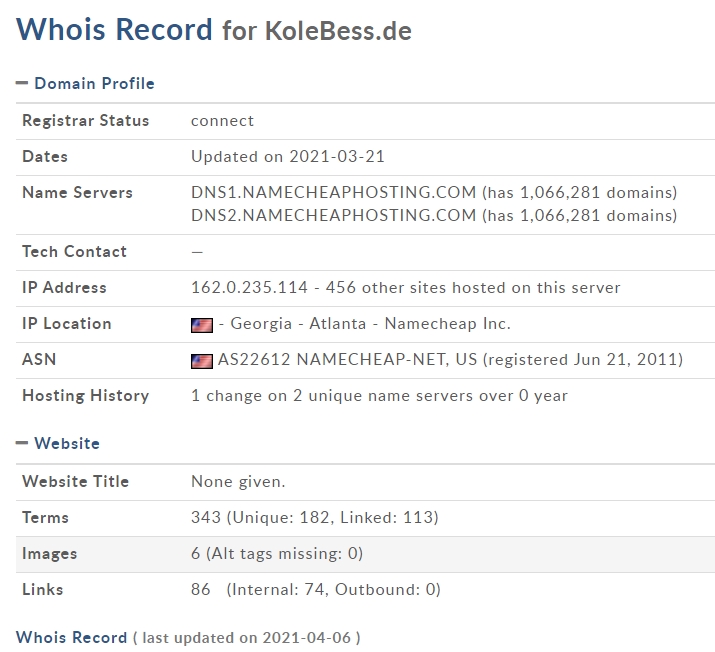Image resolution: width=715 pixels, height=652 pixels.
Task: Click the US flag icon beside AS22612
Action: click(202, 361)
